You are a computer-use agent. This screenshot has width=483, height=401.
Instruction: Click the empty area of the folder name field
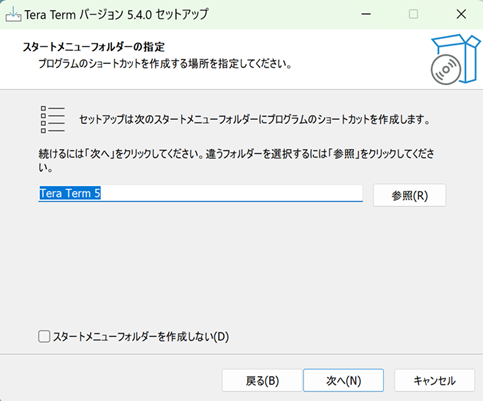[x=231, y=193]
